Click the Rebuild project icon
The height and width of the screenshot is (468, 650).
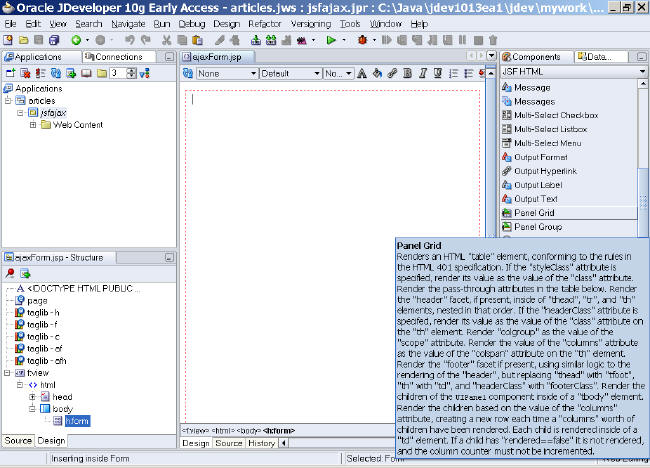(271, 40)
